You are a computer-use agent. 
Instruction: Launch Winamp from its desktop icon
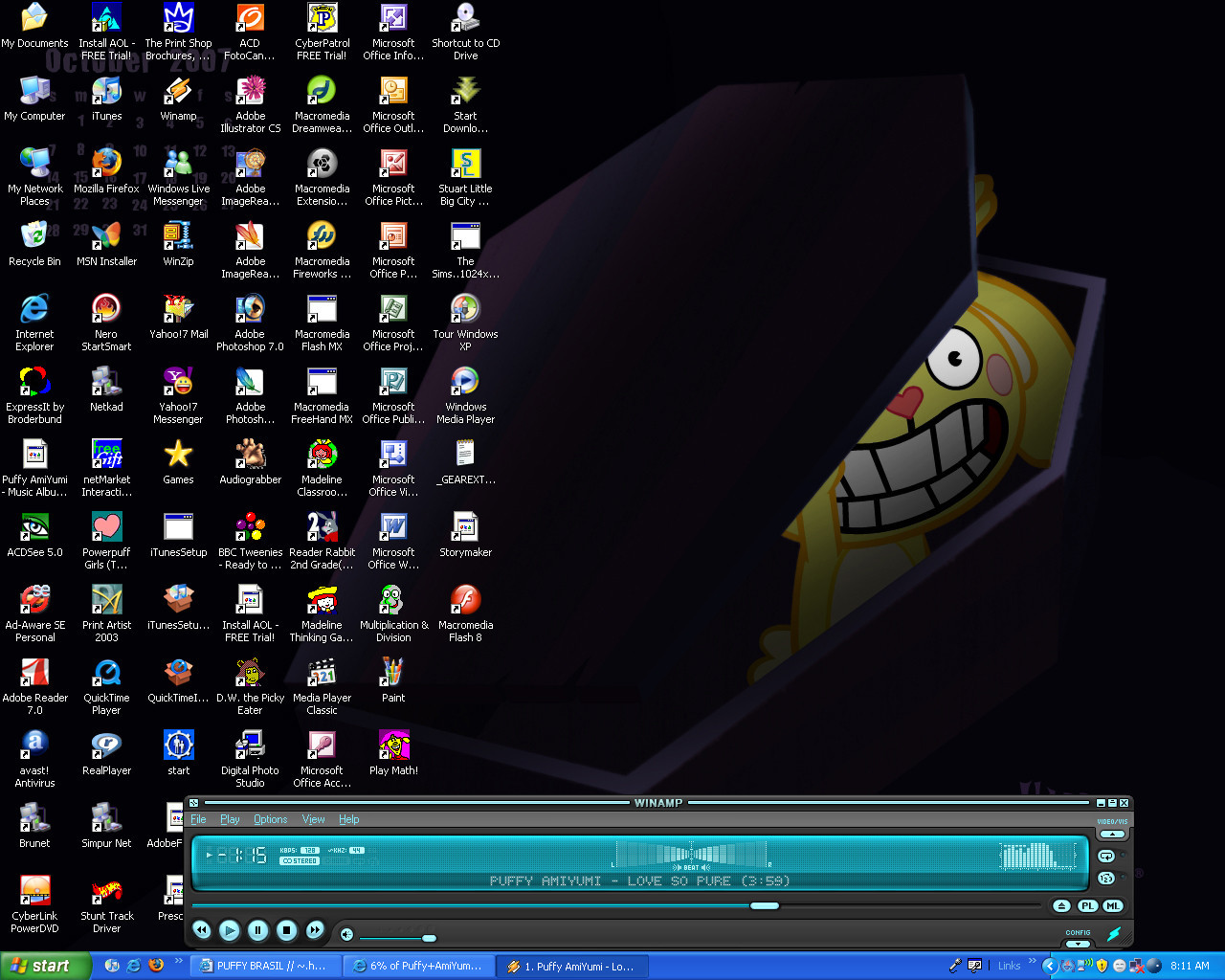[178, 99]
